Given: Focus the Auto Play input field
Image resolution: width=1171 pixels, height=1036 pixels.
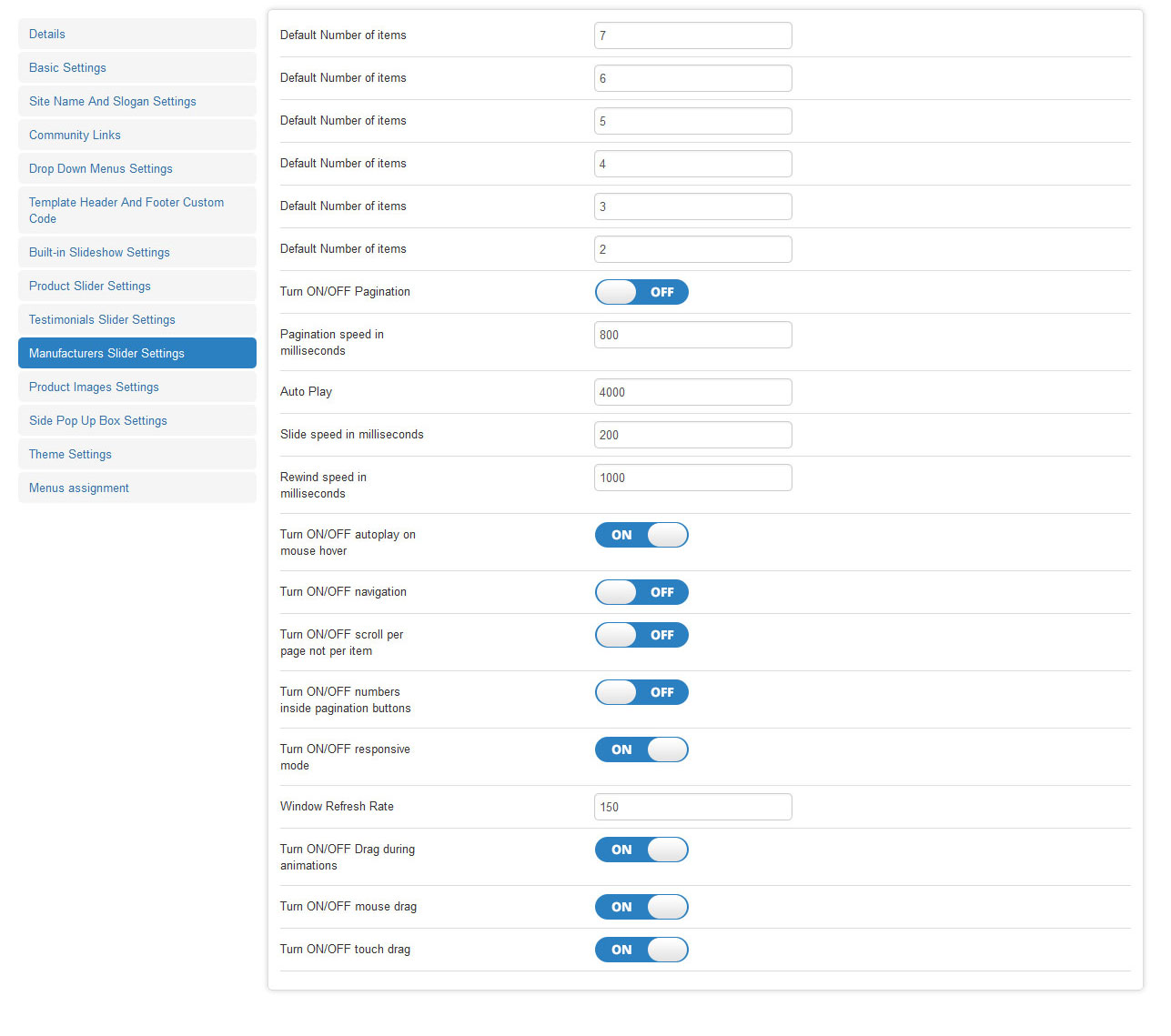Looking at the screenshot, I should (693, 392).
